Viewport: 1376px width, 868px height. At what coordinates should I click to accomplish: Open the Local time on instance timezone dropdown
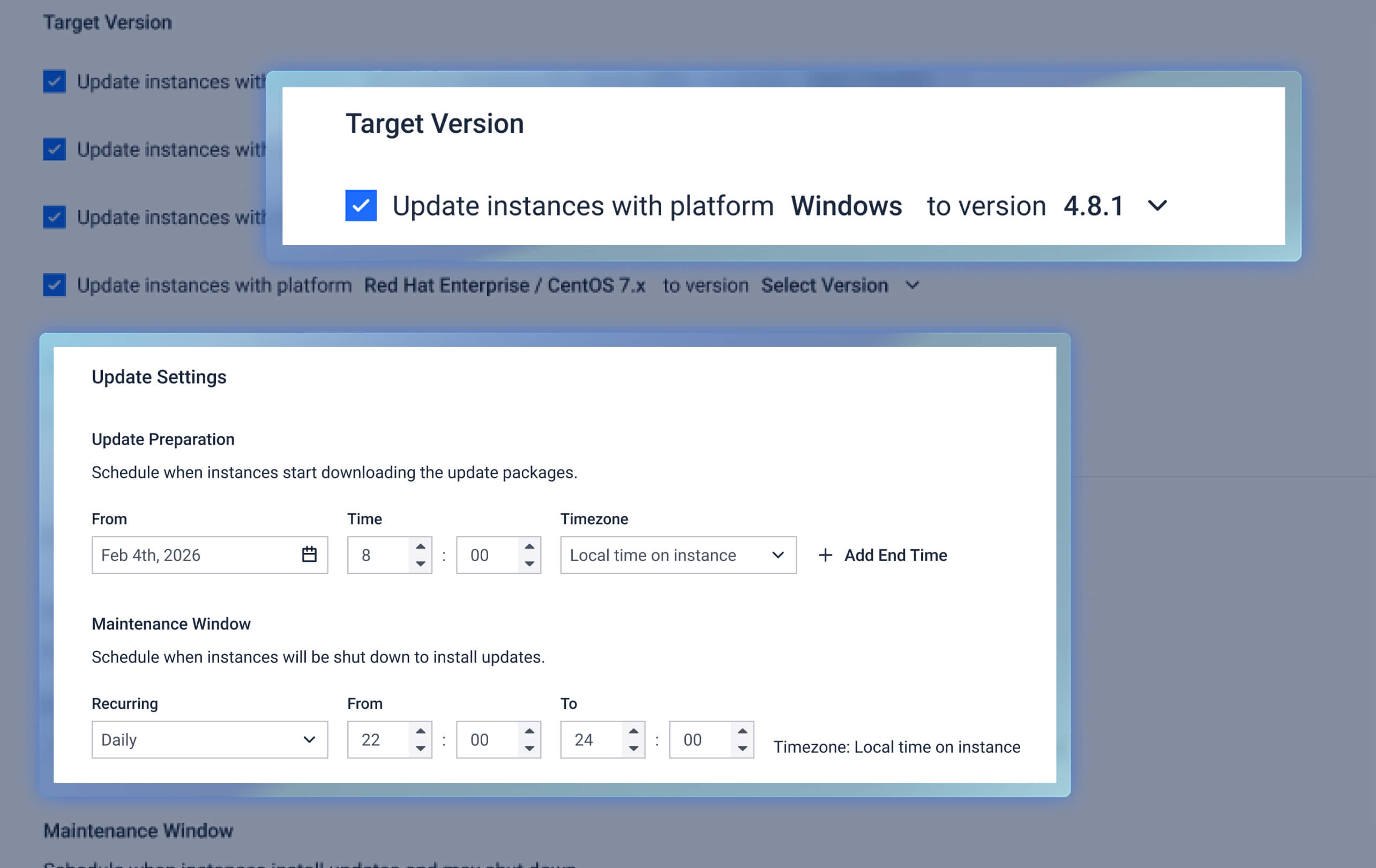click(678, 555)
